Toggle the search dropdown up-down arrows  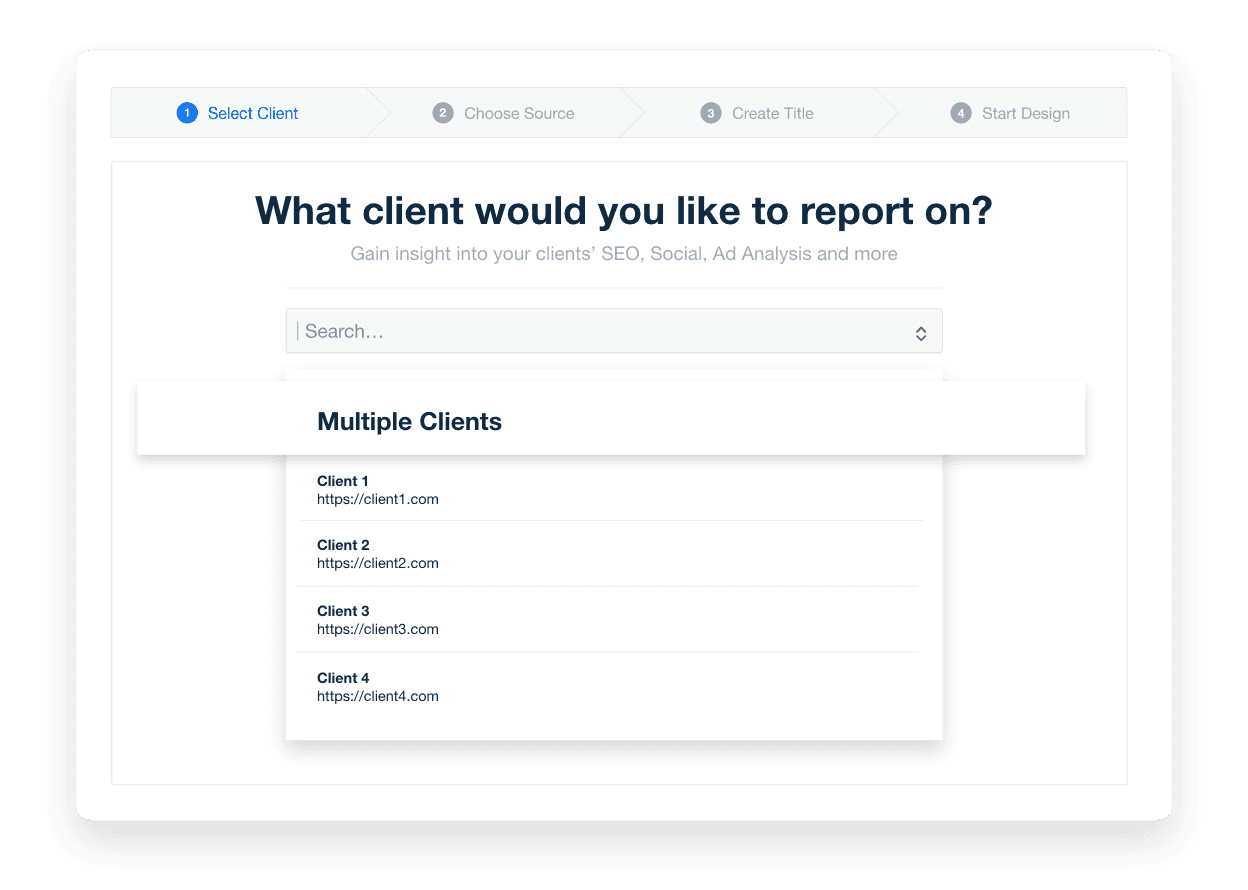921,333
